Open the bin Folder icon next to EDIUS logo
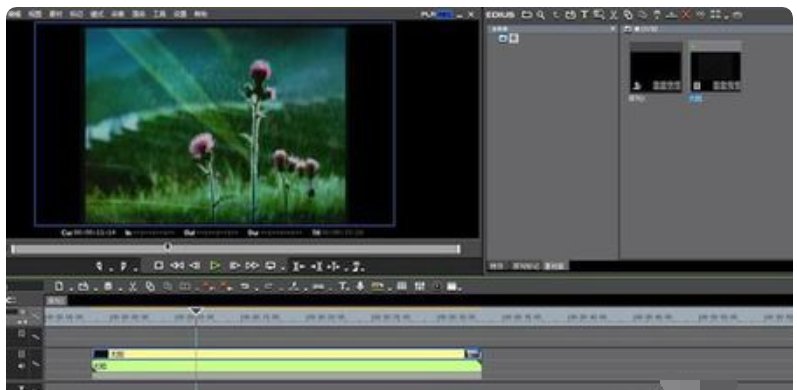 click(x=527, y=15)
